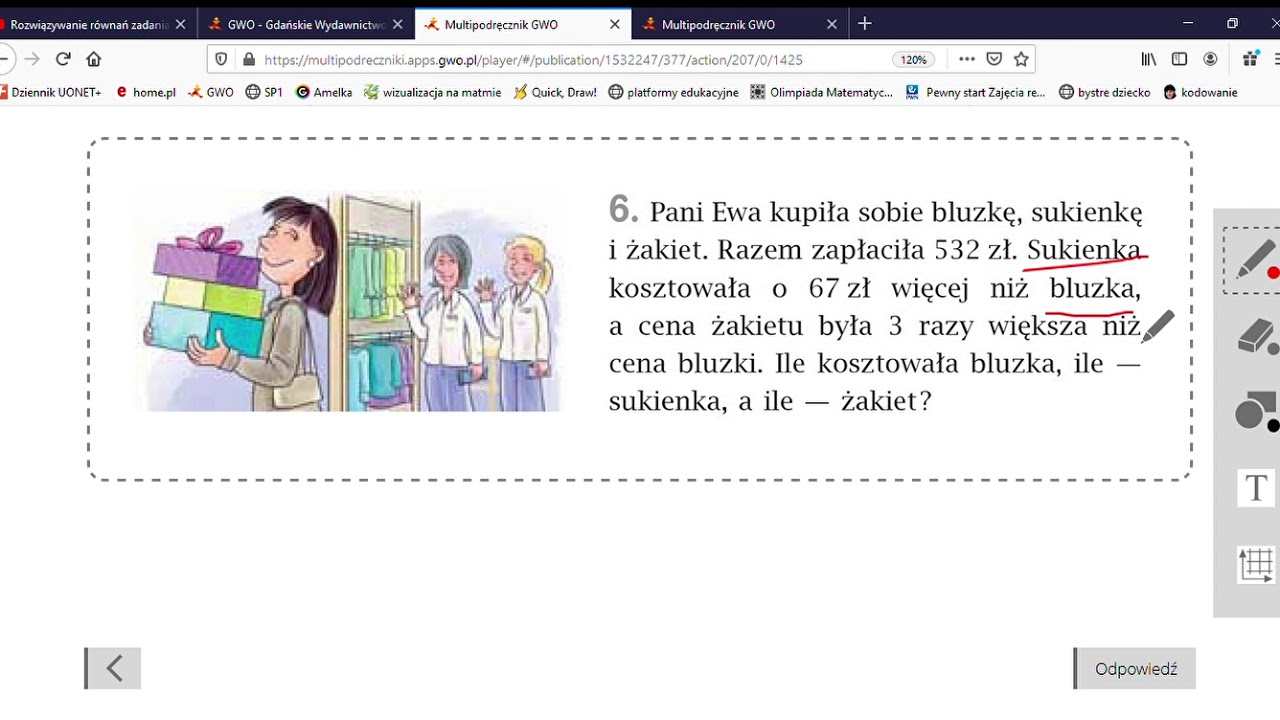Close the active Multipodręcznik tab
This screenshot has height=720, width=1280.
click(x=615, y=24)
